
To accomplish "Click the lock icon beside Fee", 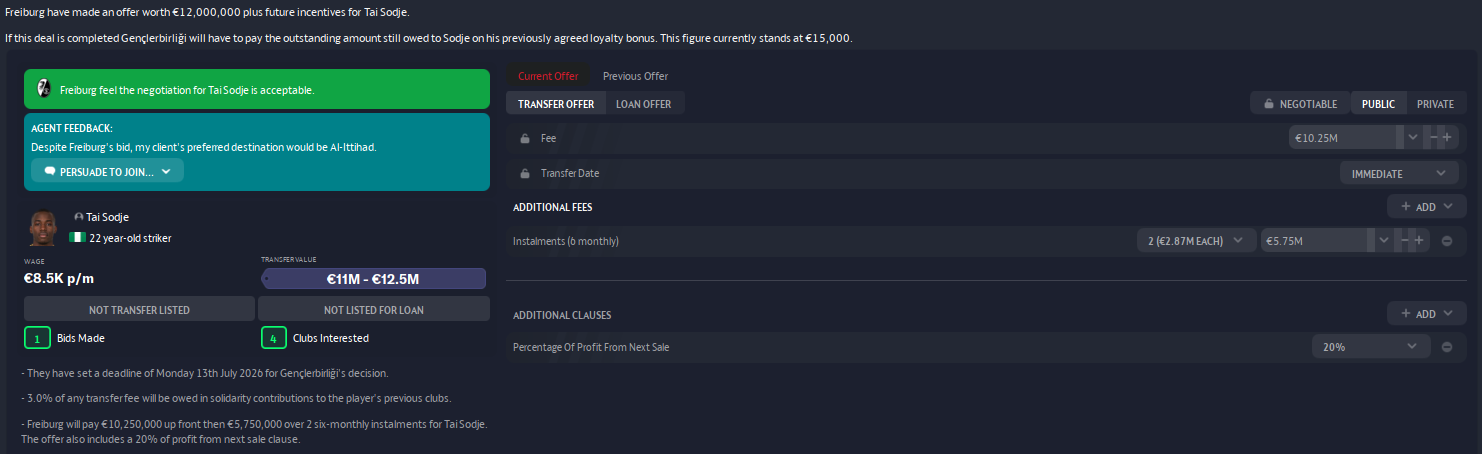I will 525,138.
